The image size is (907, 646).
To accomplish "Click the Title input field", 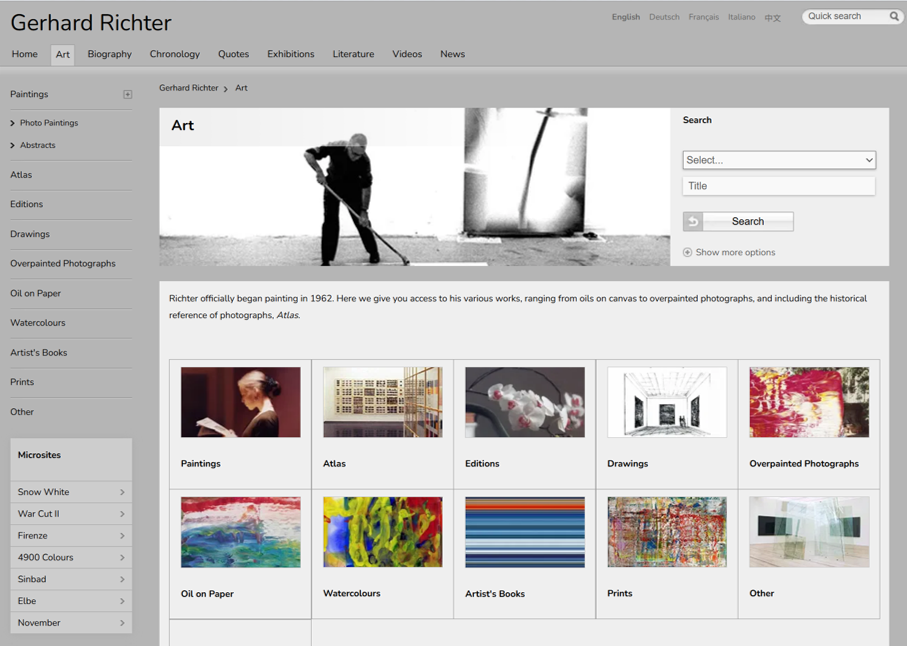I will coord(778,186).
